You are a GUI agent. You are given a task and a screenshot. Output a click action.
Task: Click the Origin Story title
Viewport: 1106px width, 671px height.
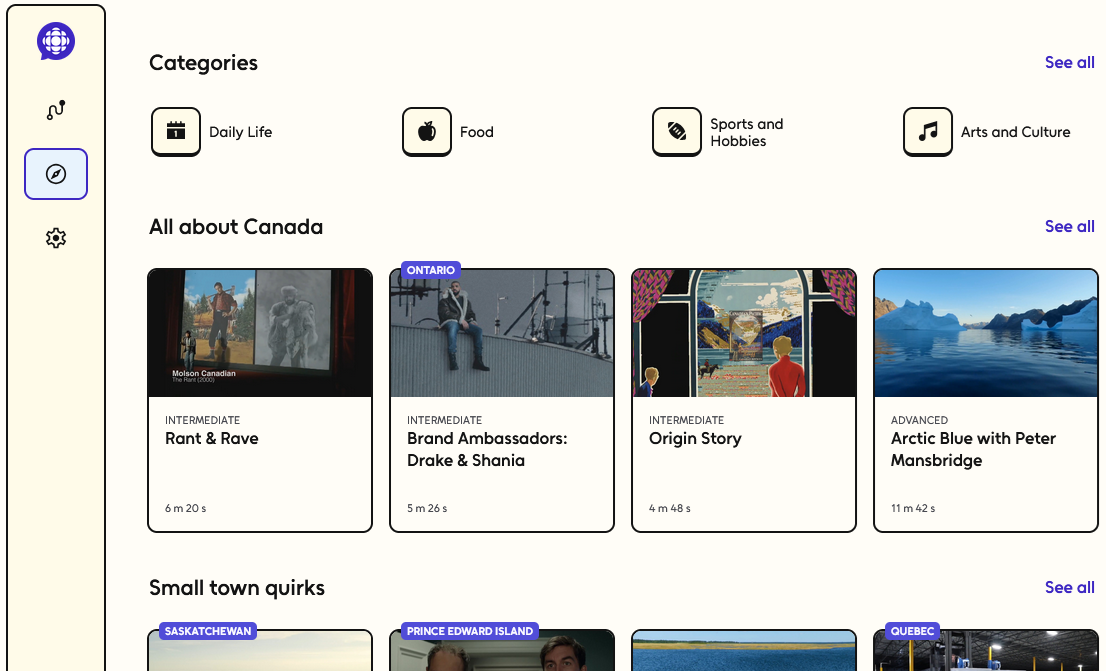point(695,439)
